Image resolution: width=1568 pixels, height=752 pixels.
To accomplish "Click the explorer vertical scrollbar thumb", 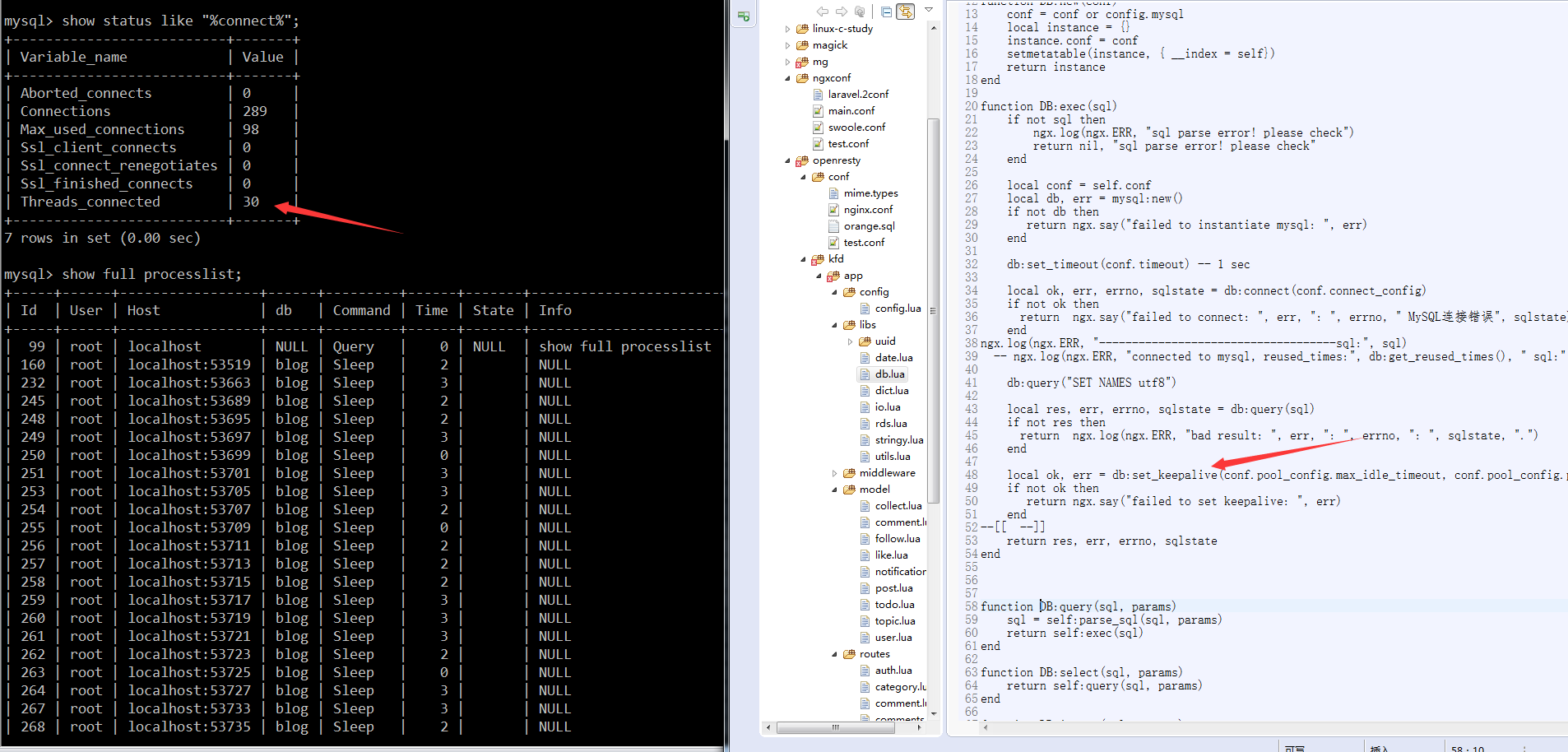I will click(933, 311).
